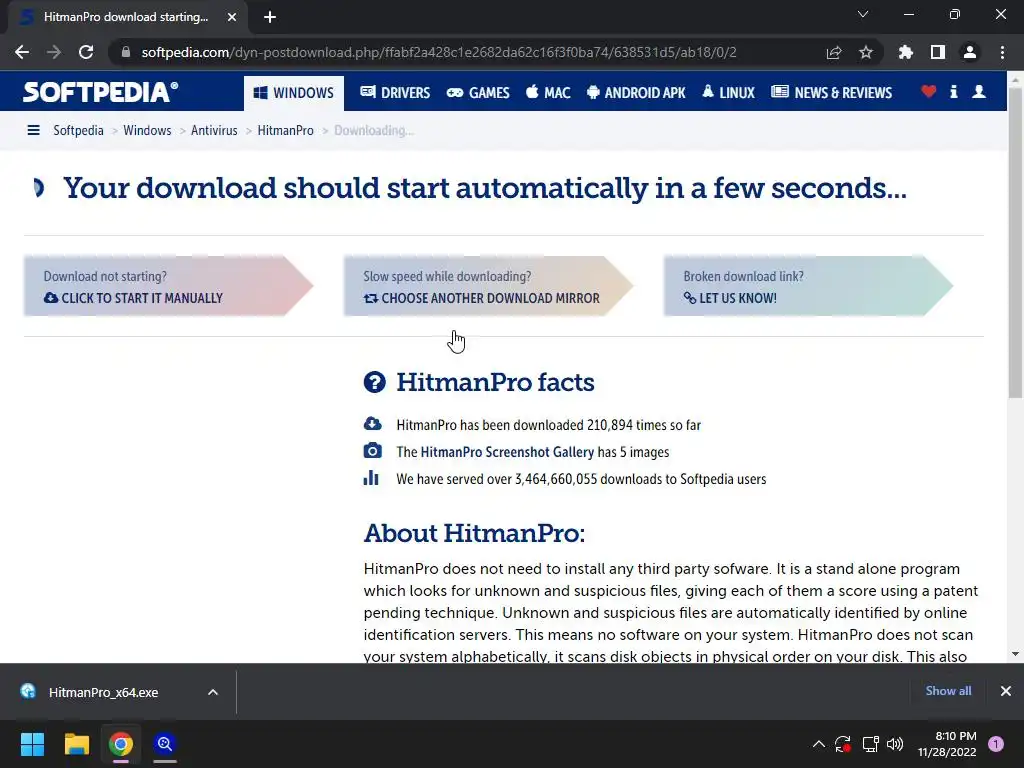Image resolution: width=1024 pixels, height=768 pixels.
Task: Select the Windows category tab
Action: point(293,93)
